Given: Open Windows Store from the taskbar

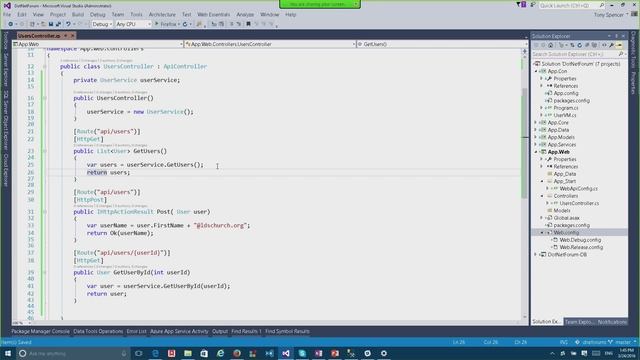Looking at the screenshot, I should point(204,353).
